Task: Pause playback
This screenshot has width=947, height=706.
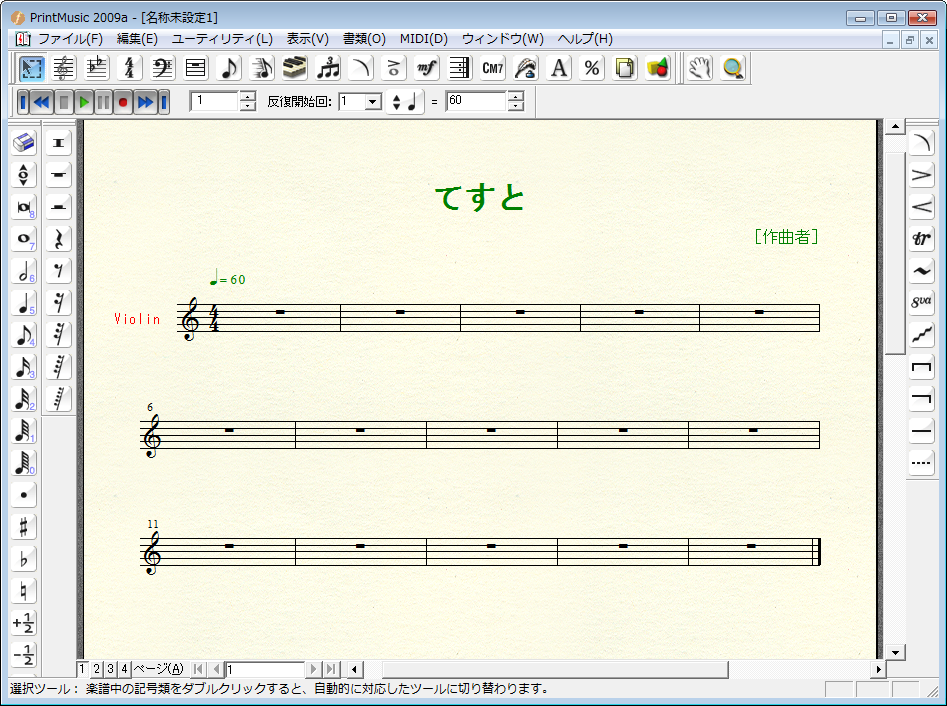Action: coord(103,102)
